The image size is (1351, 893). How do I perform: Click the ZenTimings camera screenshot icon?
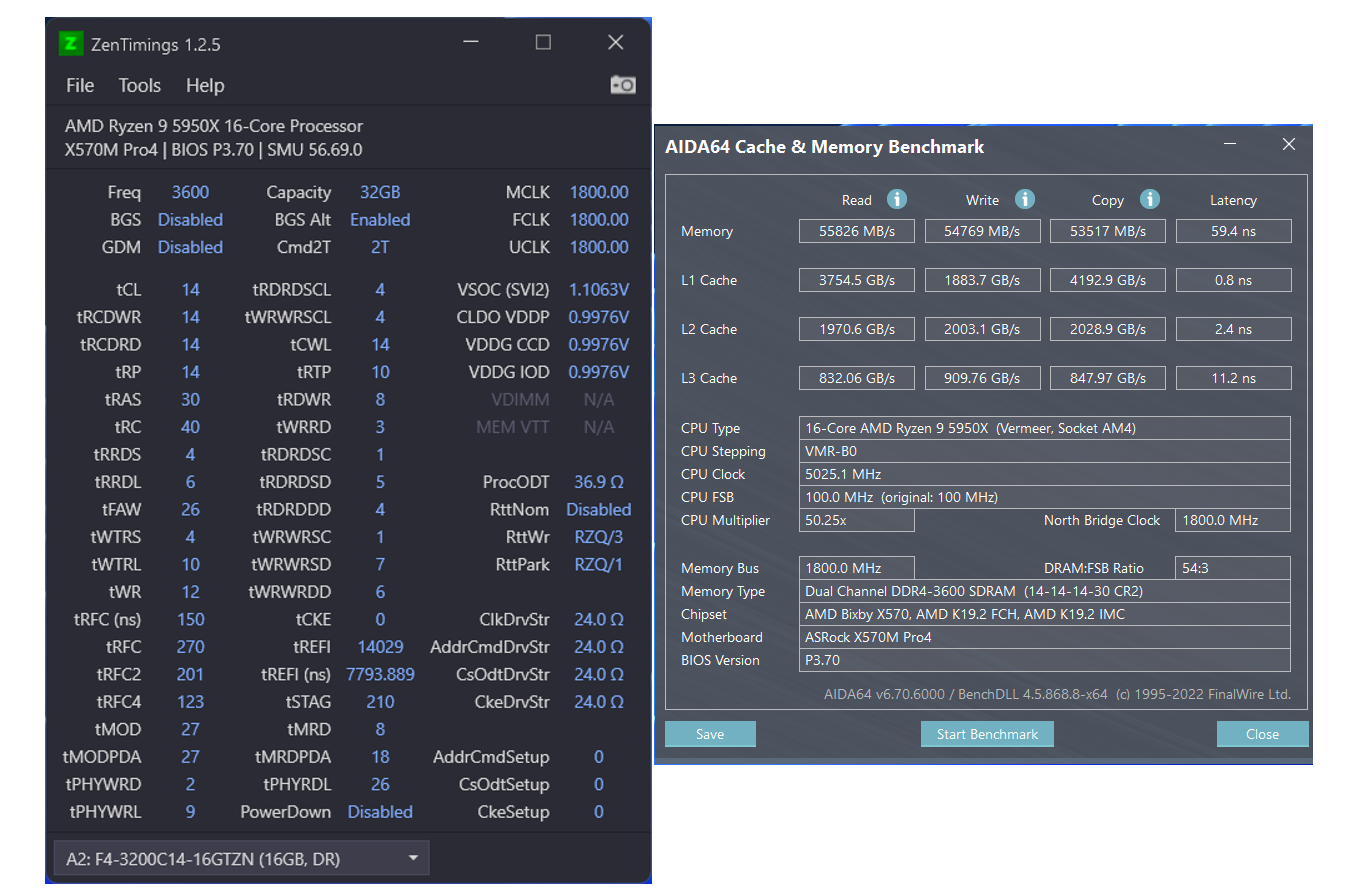pyautogui.click(x=623, y=85)
